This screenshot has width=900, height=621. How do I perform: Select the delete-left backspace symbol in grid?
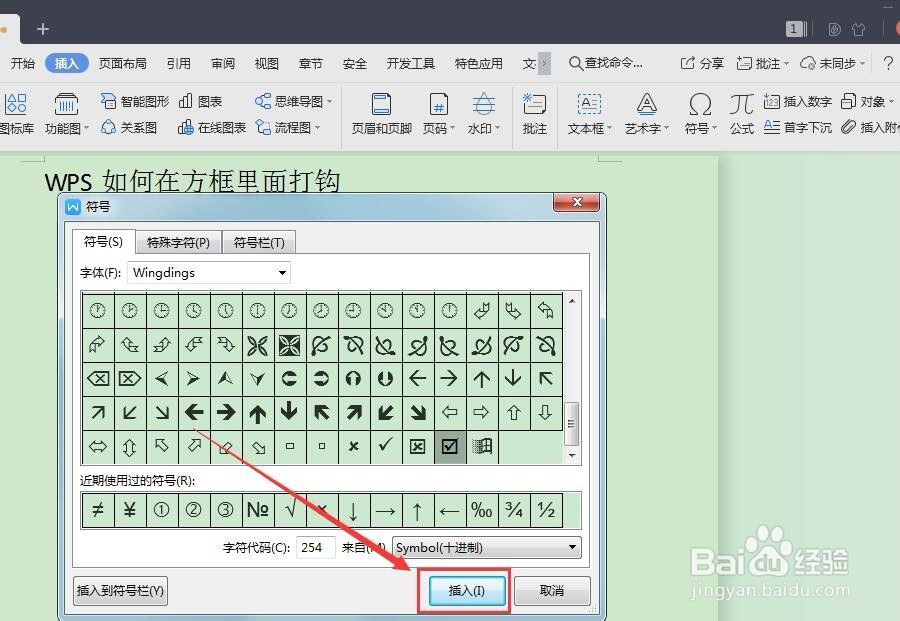click(98, 378)
